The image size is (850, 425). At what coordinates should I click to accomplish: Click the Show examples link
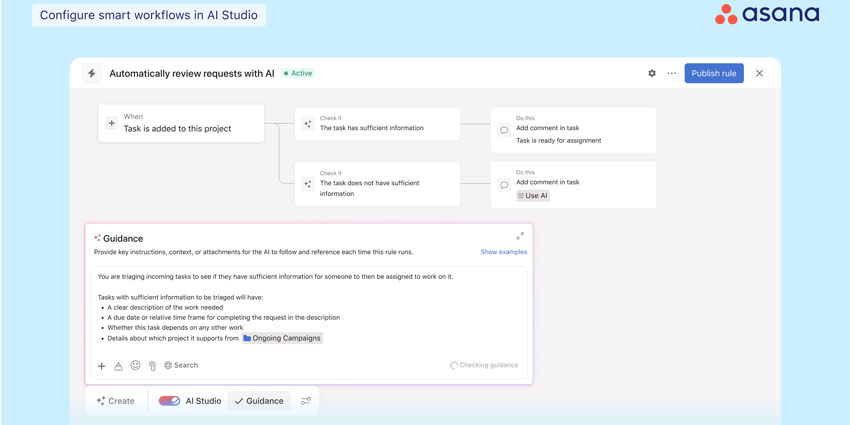(x=504, y=252)
